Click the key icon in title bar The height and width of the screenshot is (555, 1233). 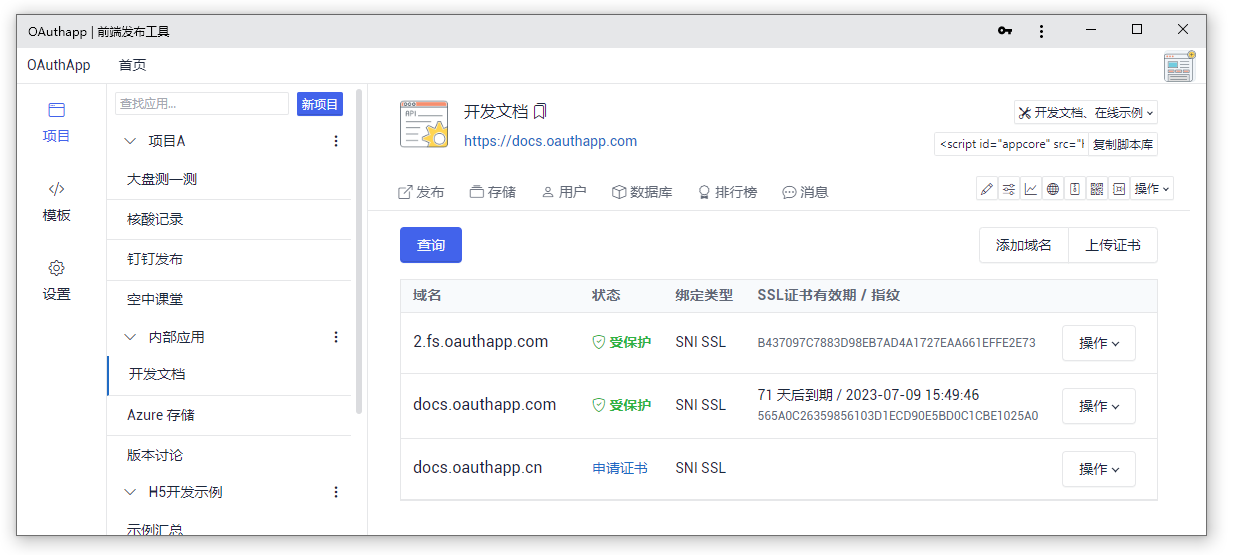[x=1005, y=31]
